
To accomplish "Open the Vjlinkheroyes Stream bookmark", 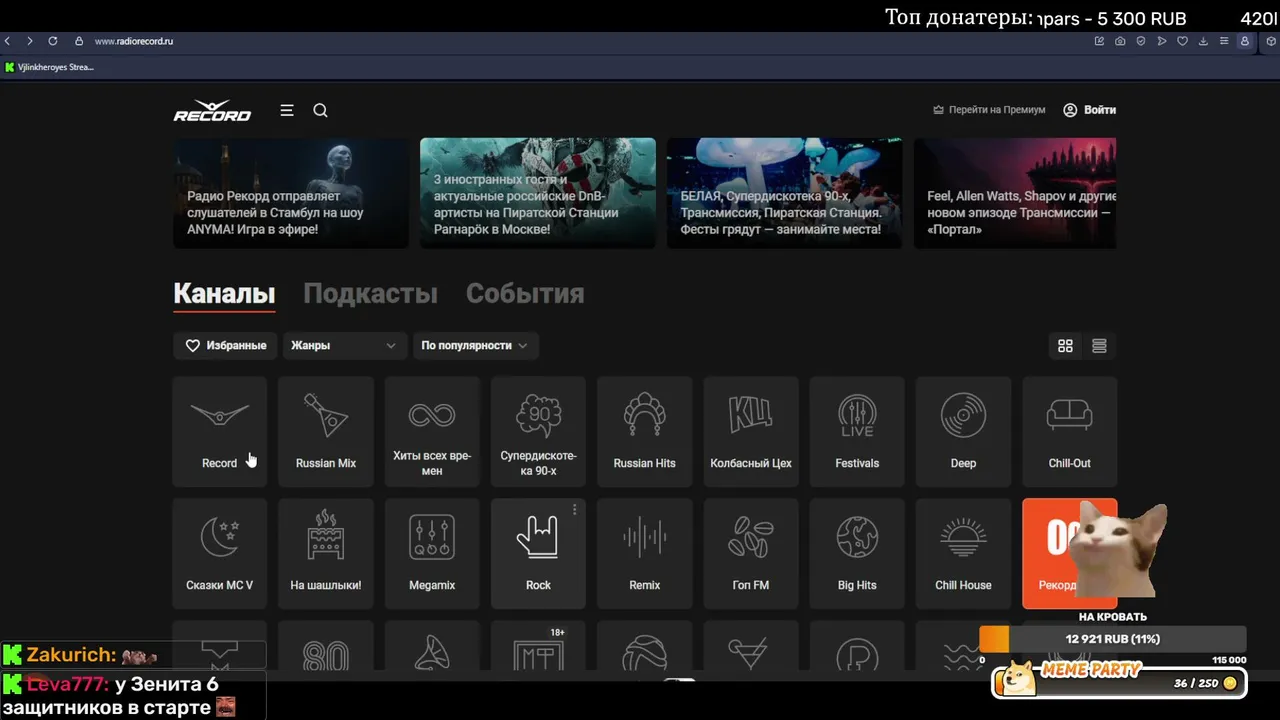I will click(50, 67).
